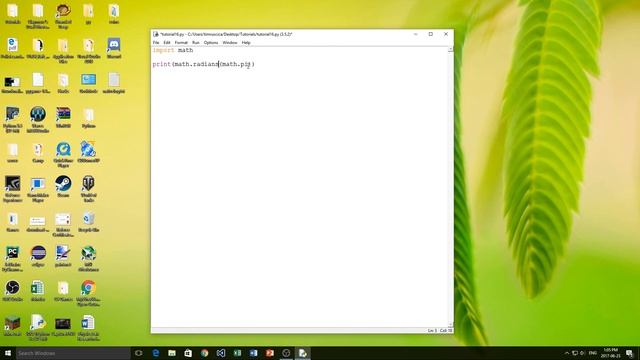The image size is (640, 360).
Task: Select the Python IDLE shortcut on desktop
Action: tap(38, 327)
